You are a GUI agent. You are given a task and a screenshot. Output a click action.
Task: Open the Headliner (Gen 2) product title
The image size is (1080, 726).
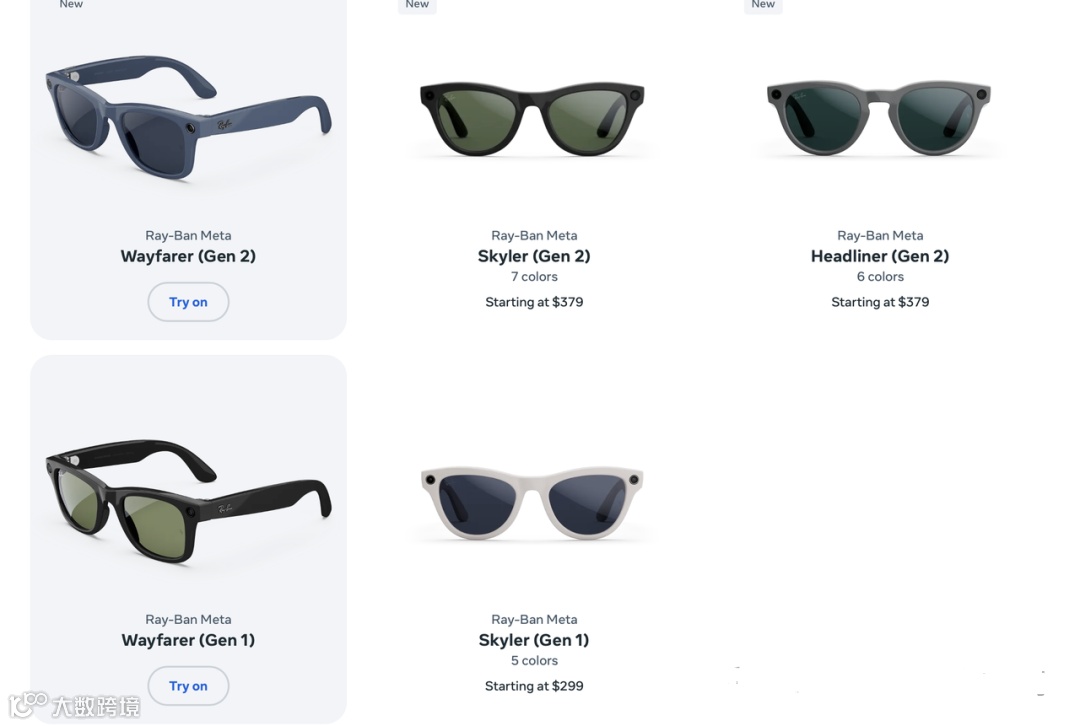click(880, 256)
